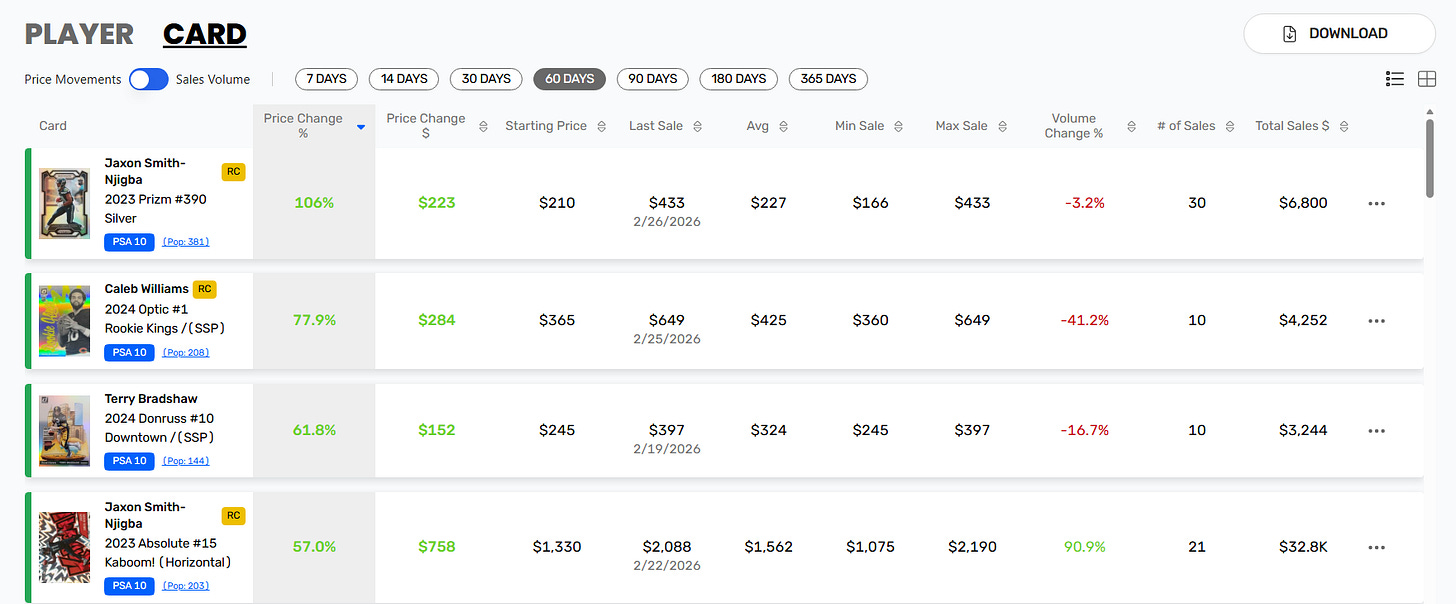Choose the 365 DAYS time range
1456x604 pixels.
[x=828, y=78]
